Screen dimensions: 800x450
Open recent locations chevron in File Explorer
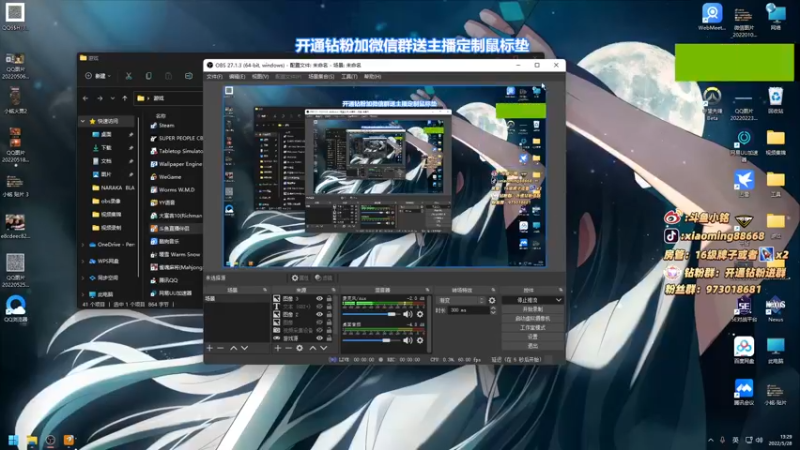pos(112,98)
